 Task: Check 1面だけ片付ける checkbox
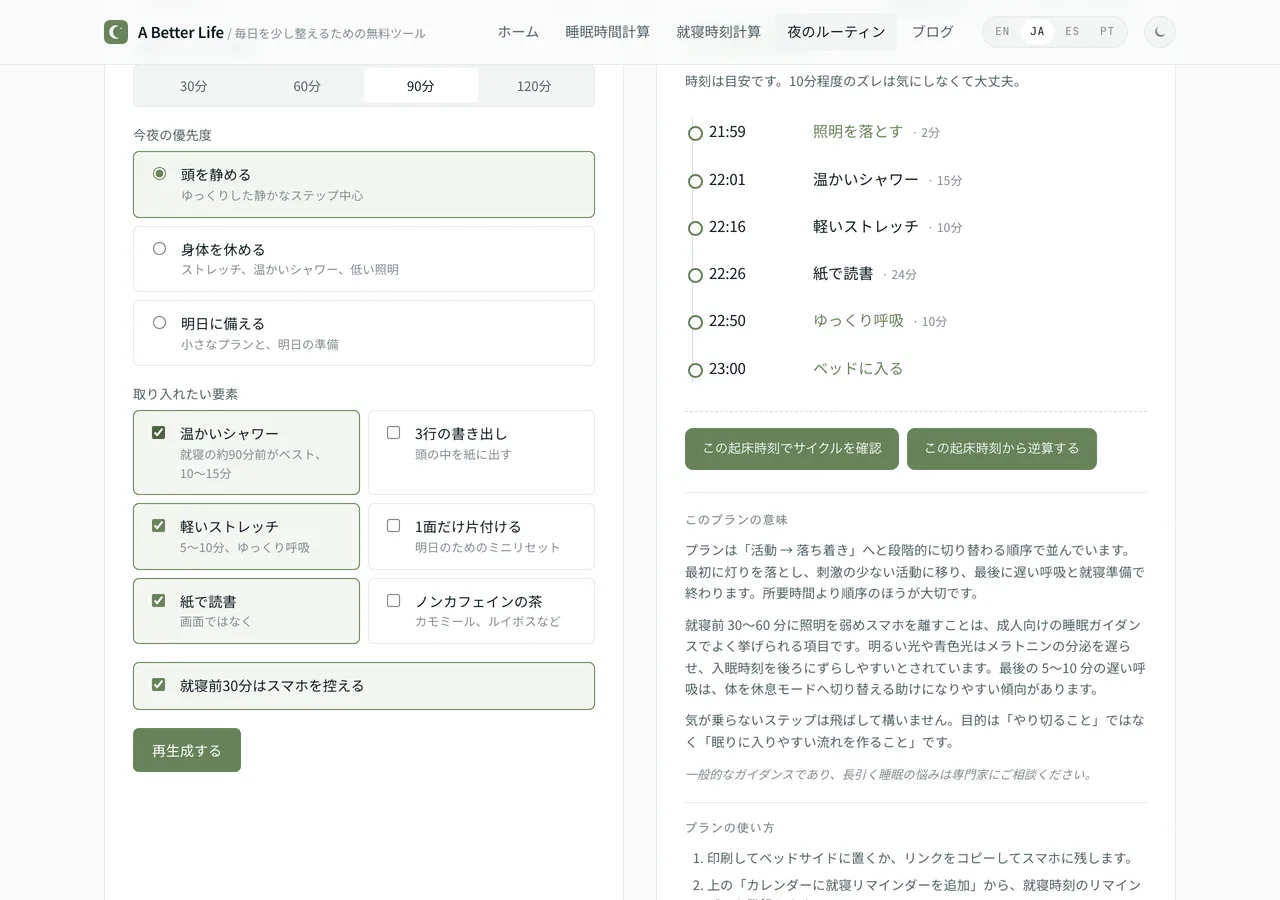[x=393, y=525]
